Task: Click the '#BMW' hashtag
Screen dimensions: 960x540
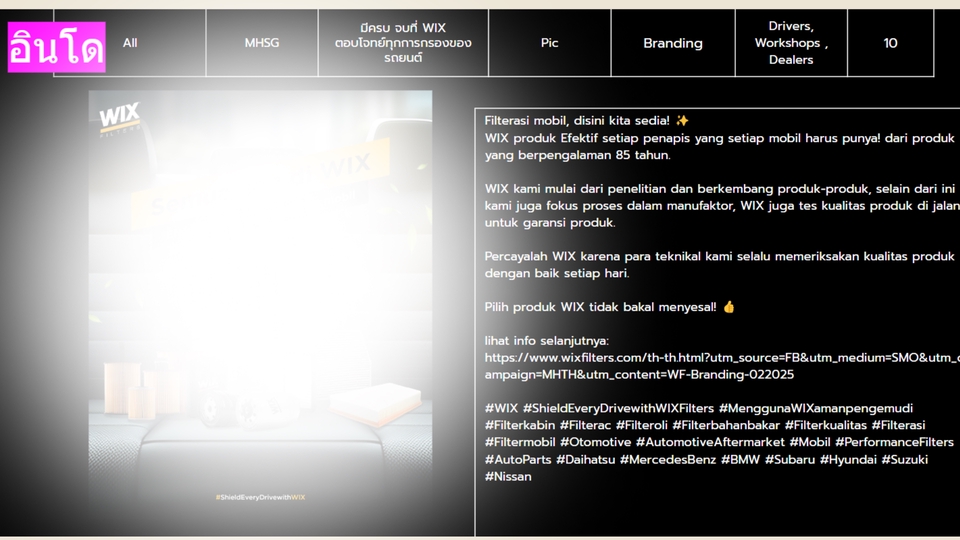Action: point(740,460)
